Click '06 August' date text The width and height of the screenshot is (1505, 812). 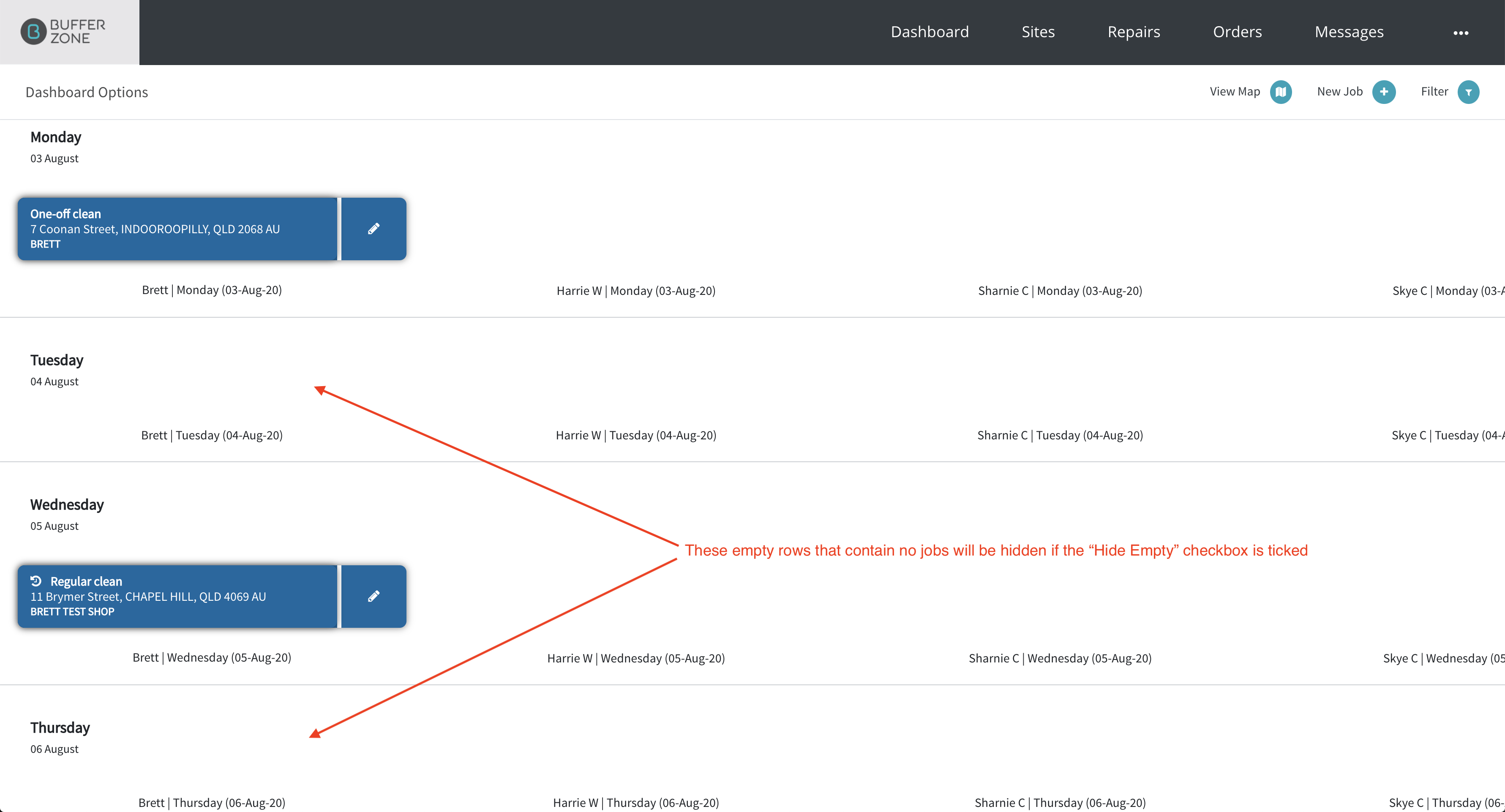pyautogui.click(x=55, y=749)
